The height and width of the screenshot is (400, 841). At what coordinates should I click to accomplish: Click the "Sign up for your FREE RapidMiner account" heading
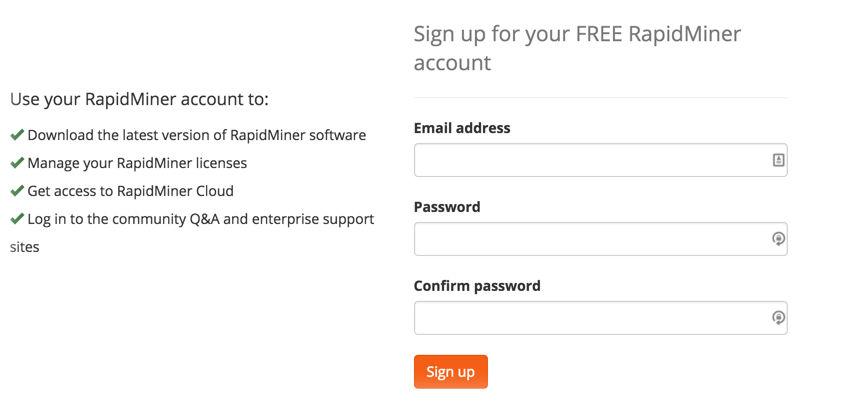pos(577,48)
